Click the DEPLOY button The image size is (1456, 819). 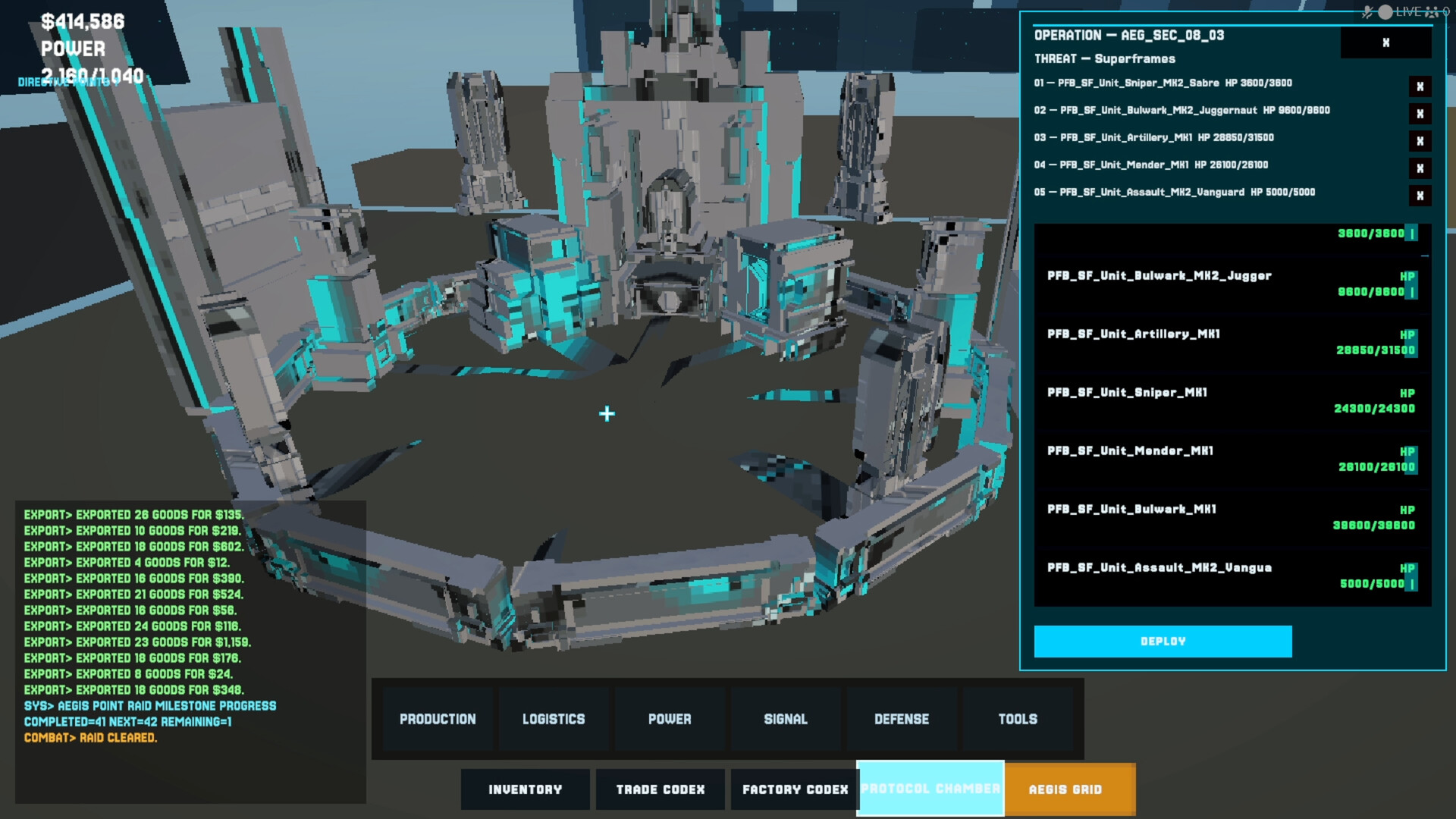coord(1163,642)
